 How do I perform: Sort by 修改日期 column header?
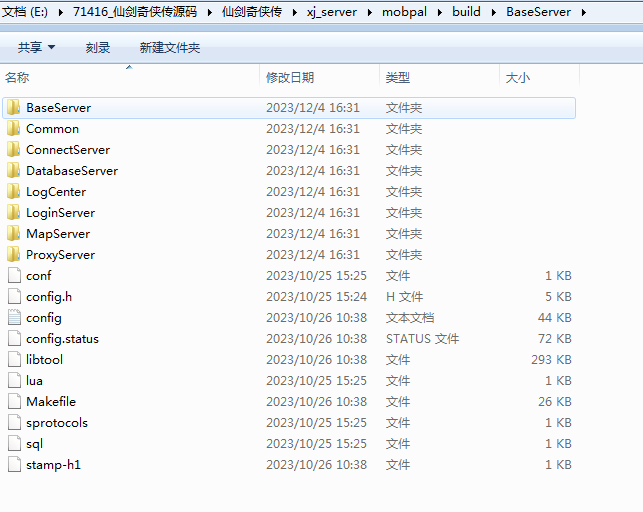point(290,78)
